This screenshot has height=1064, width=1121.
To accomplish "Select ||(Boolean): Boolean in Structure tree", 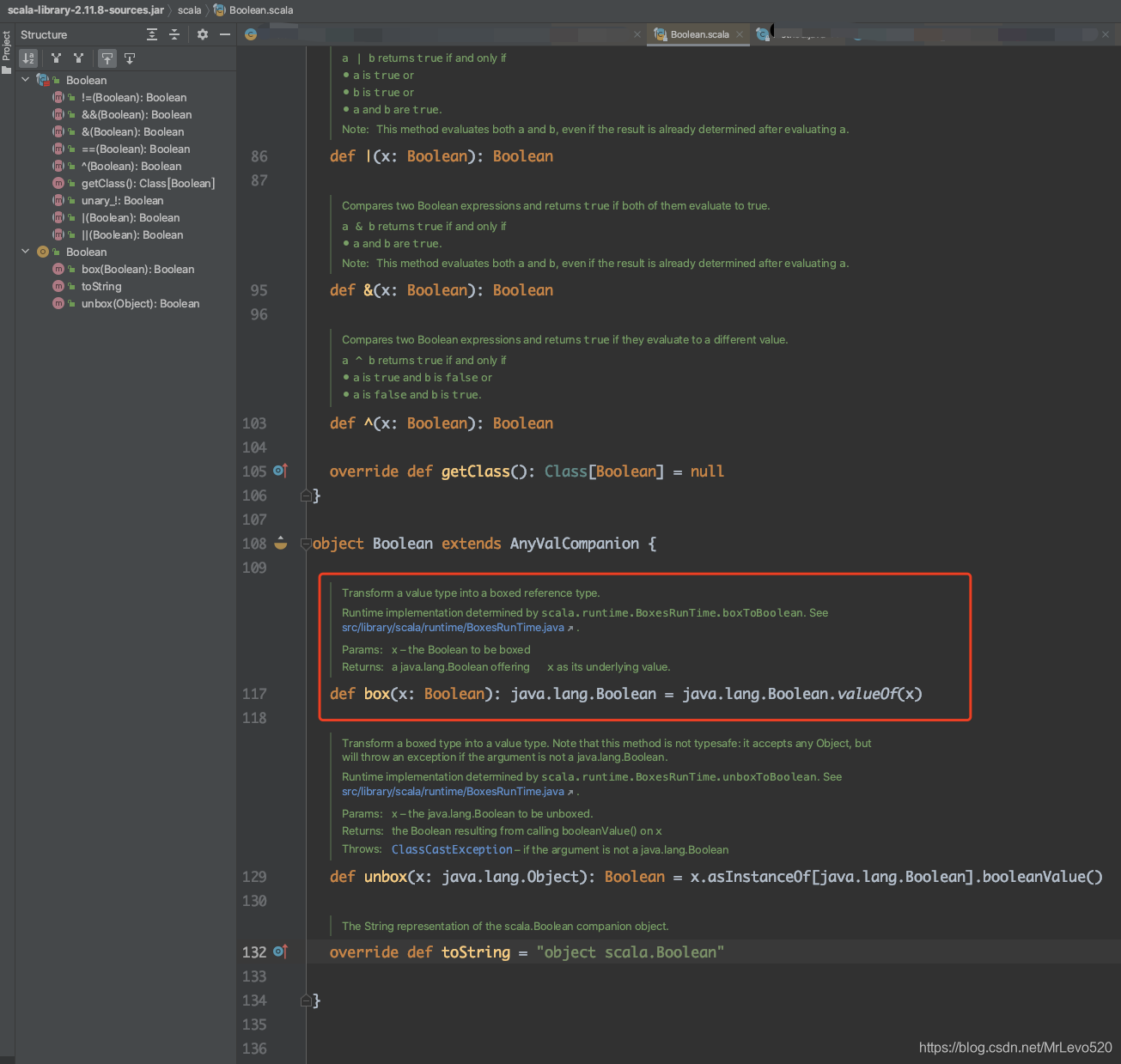I will coord(132,234).
